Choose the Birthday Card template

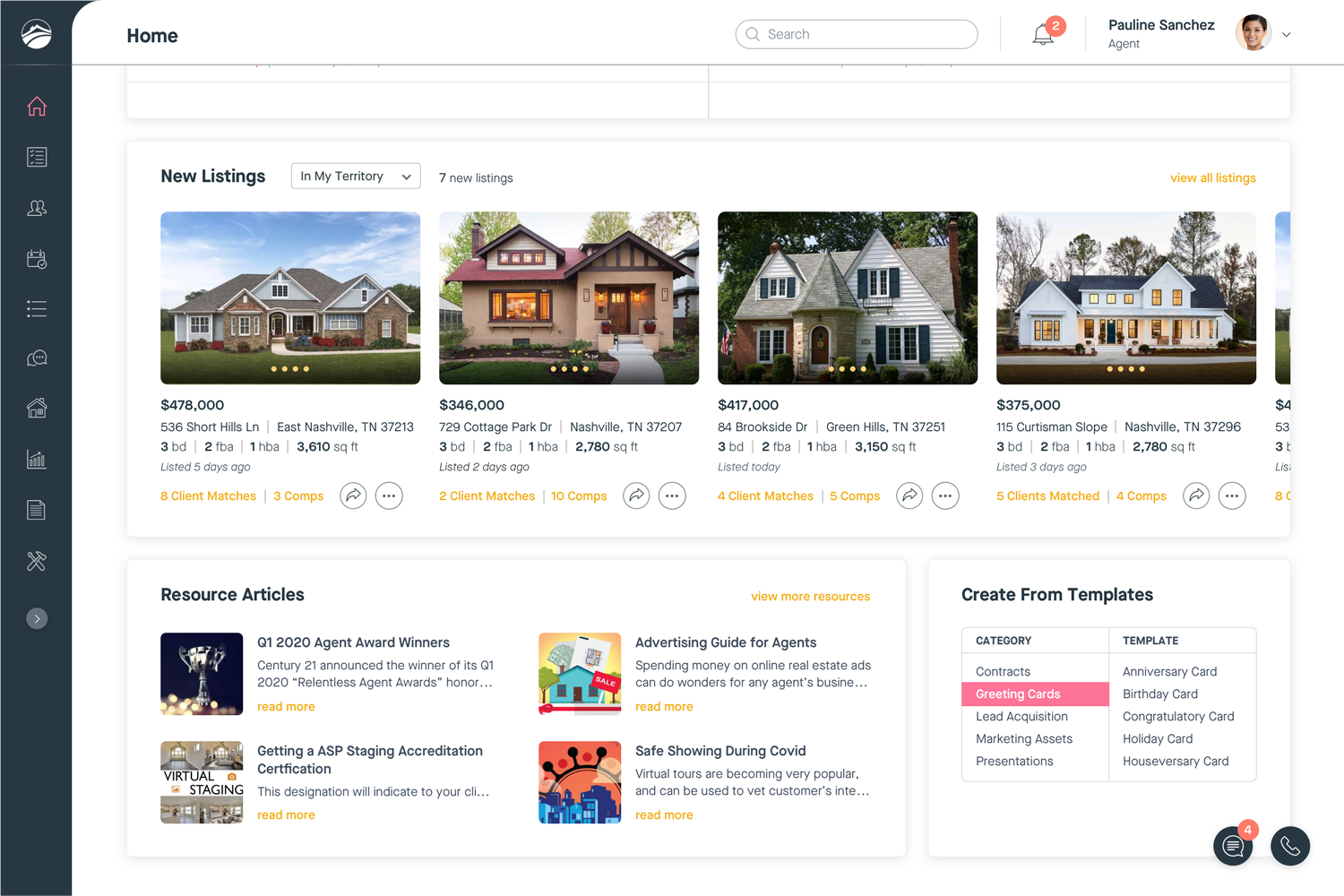pyautogui.click(x=1159, y=694)
